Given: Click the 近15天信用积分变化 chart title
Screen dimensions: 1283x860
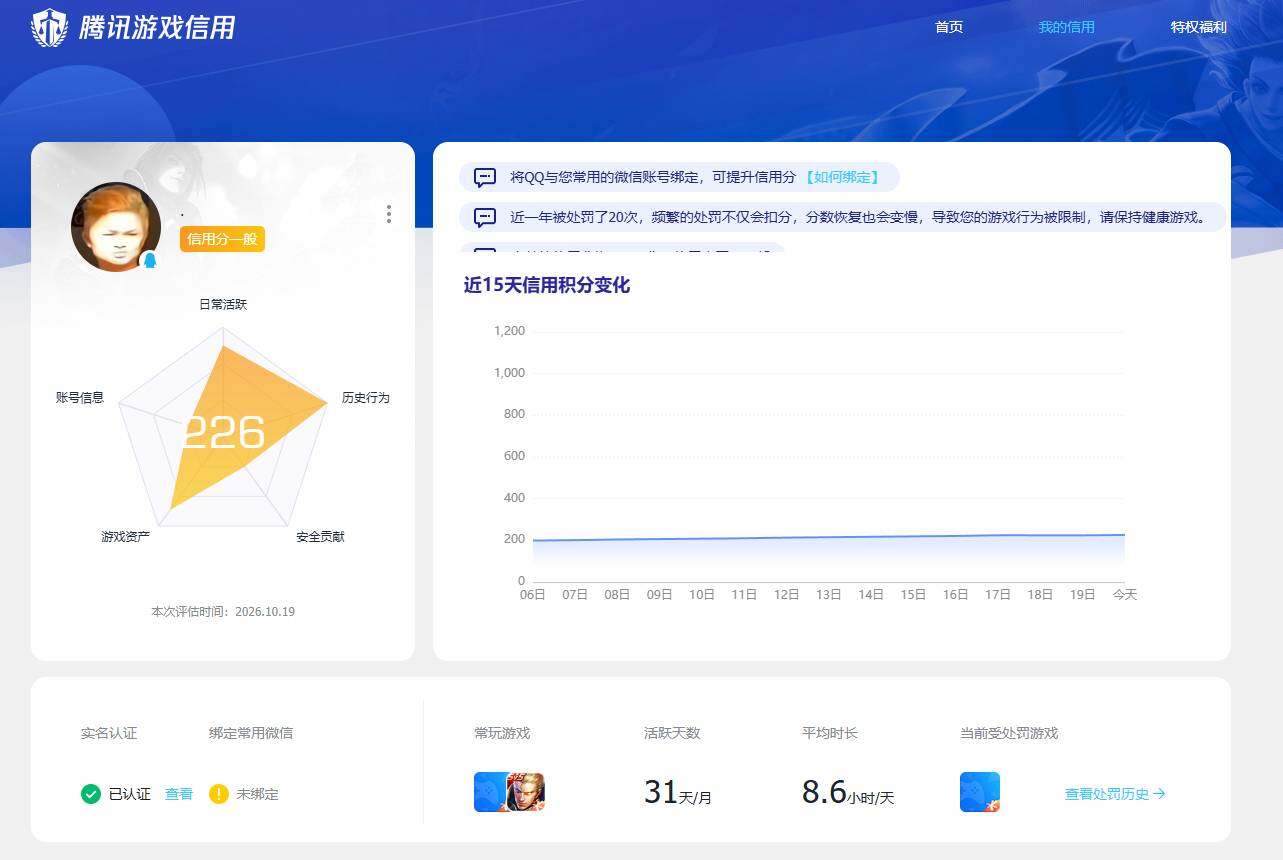Looking at the screenshot, I should [546, 285].
